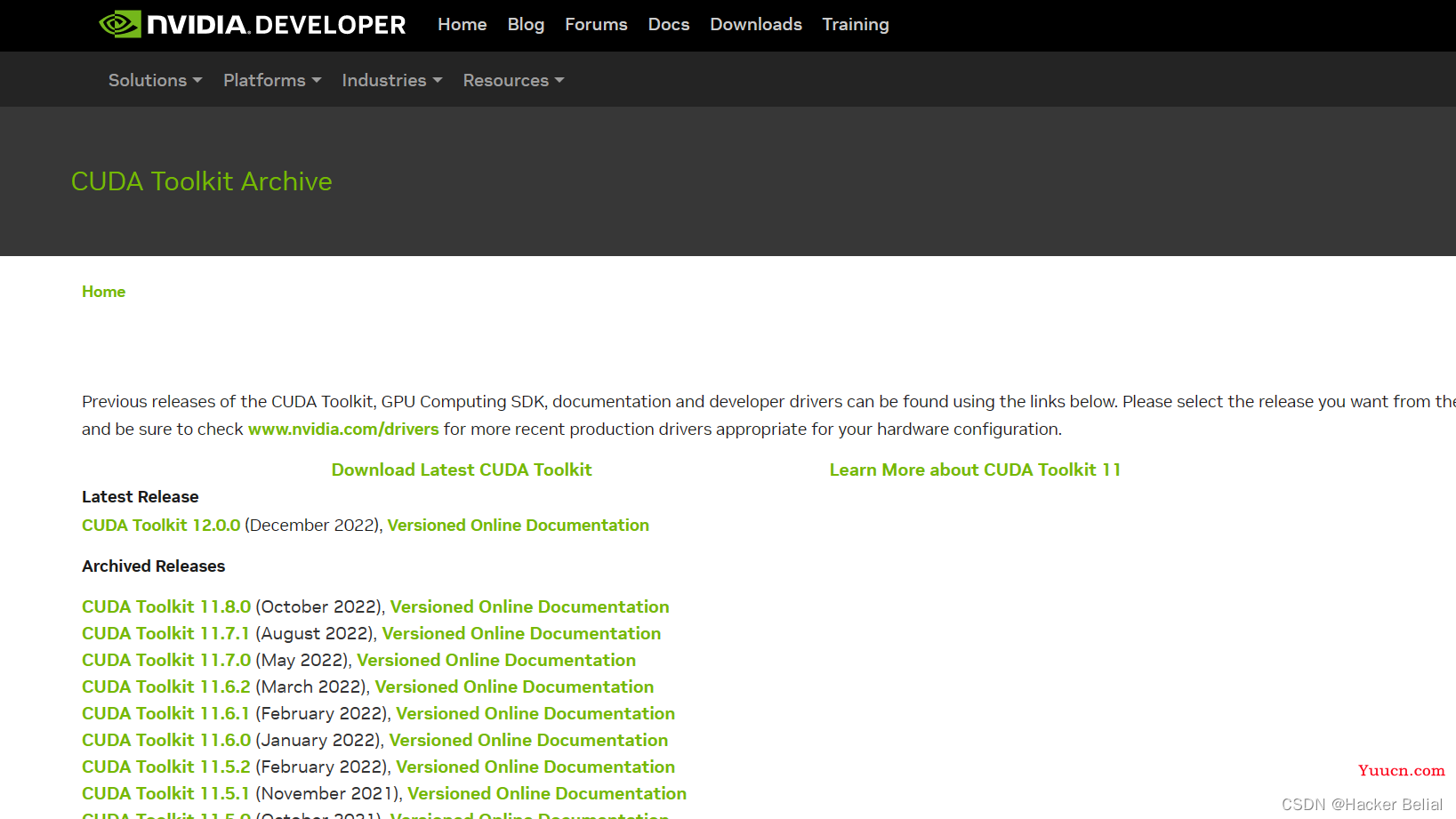
Task: Open Versioned Online Documentation for 11.7.0
Action: point(496,660)
